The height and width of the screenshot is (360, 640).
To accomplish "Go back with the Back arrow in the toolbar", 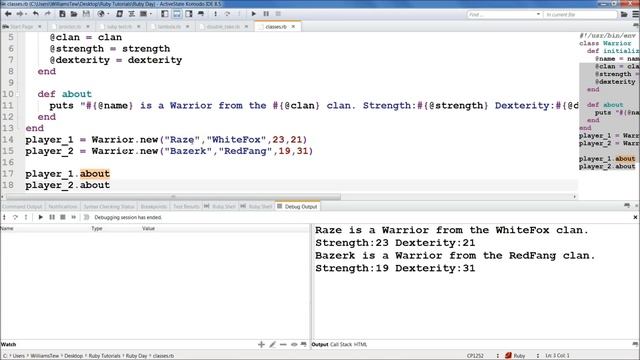I will [x=8, y=14].
